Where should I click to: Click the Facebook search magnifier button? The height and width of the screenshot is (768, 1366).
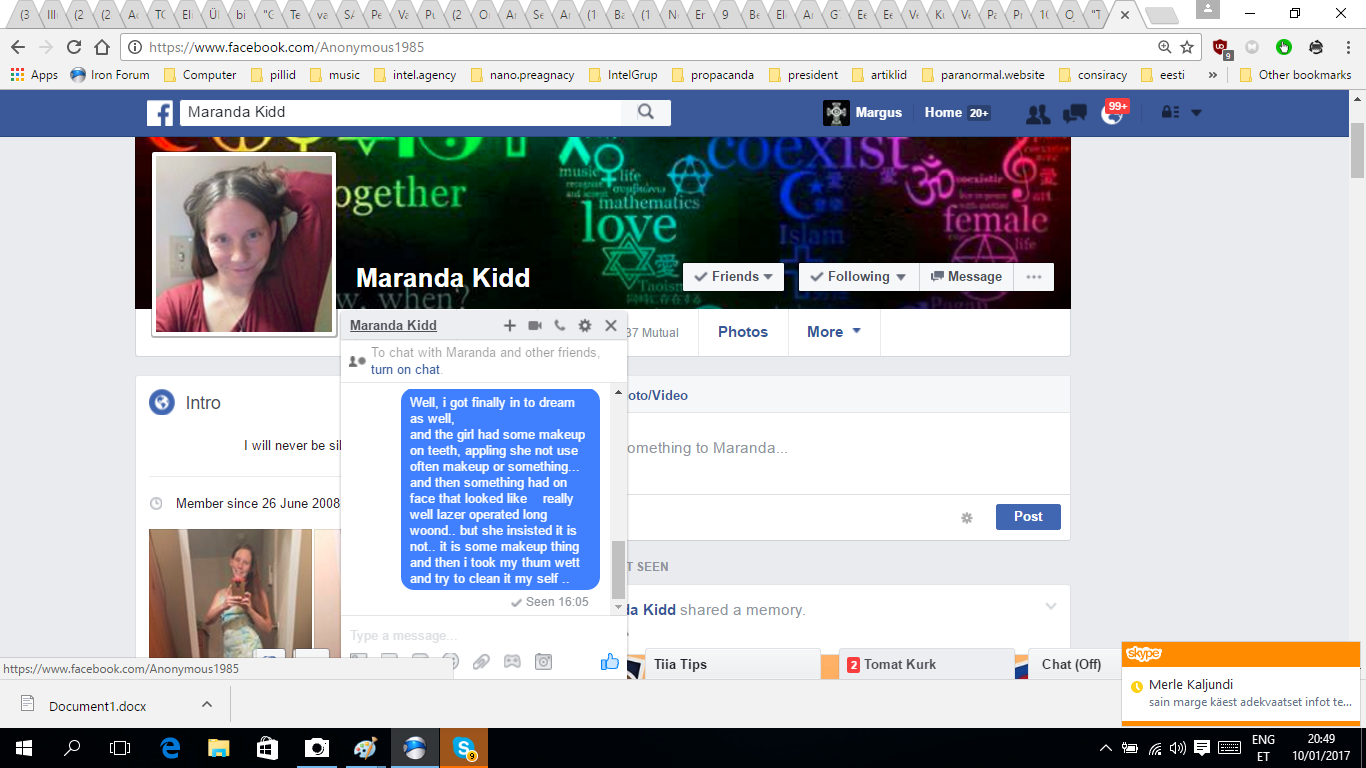tap(646, 112)
